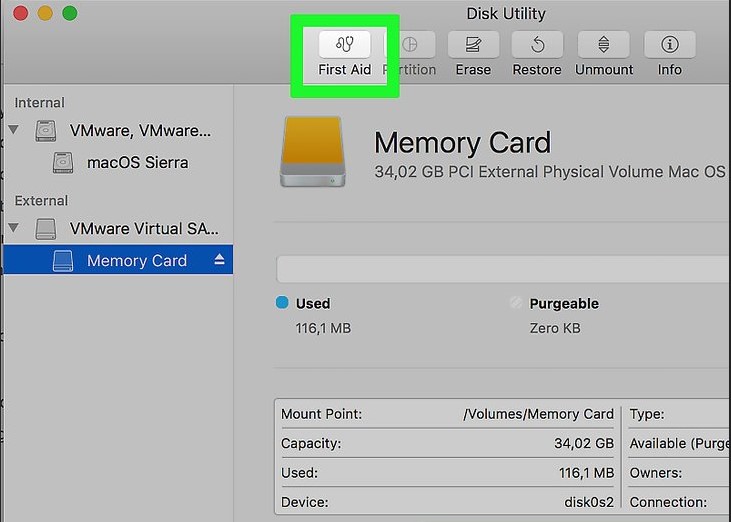Click the 'Connection:' table label

668,502
